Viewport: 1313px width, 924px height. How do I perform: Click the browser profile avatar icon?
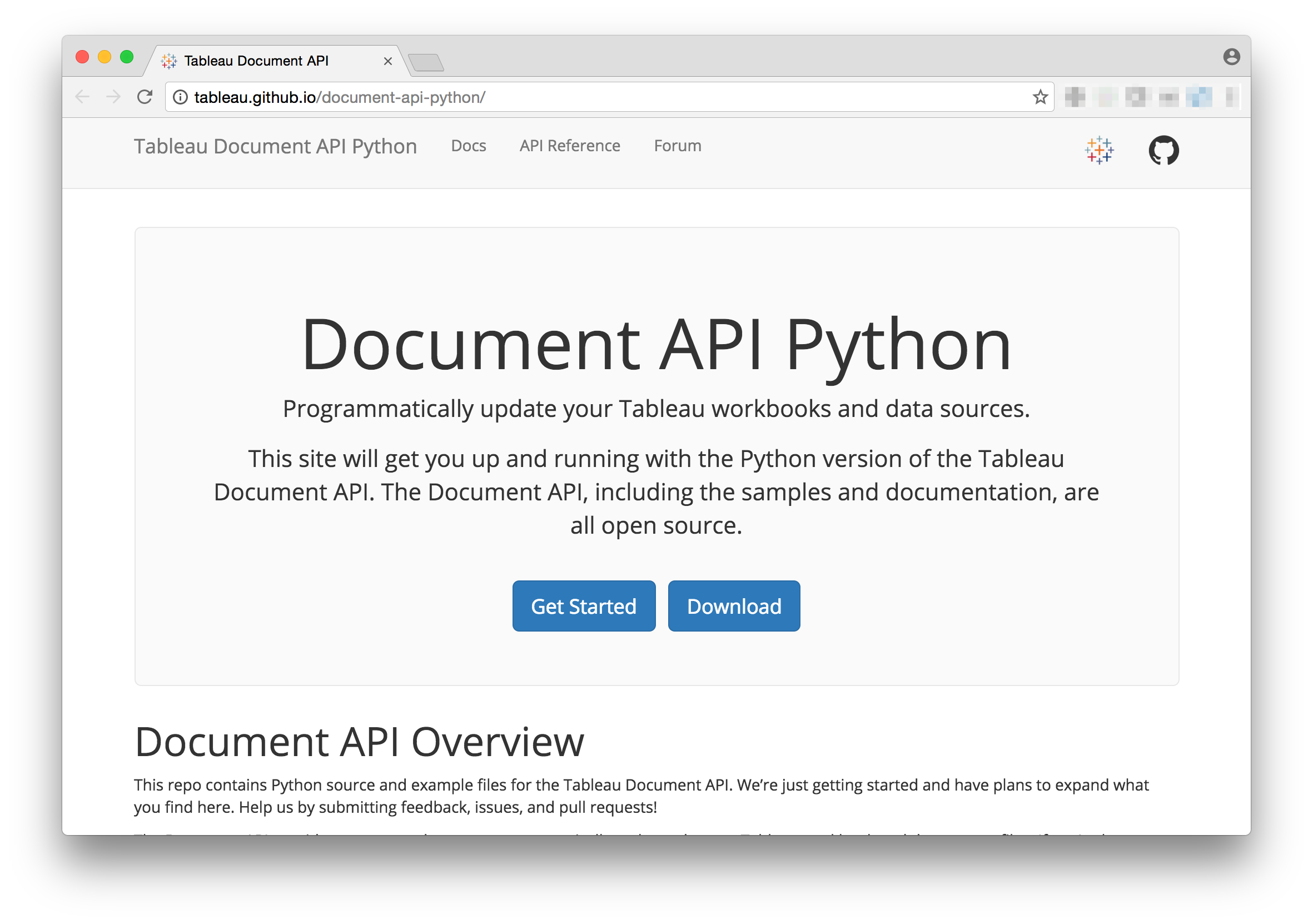tap(1231, 57)
